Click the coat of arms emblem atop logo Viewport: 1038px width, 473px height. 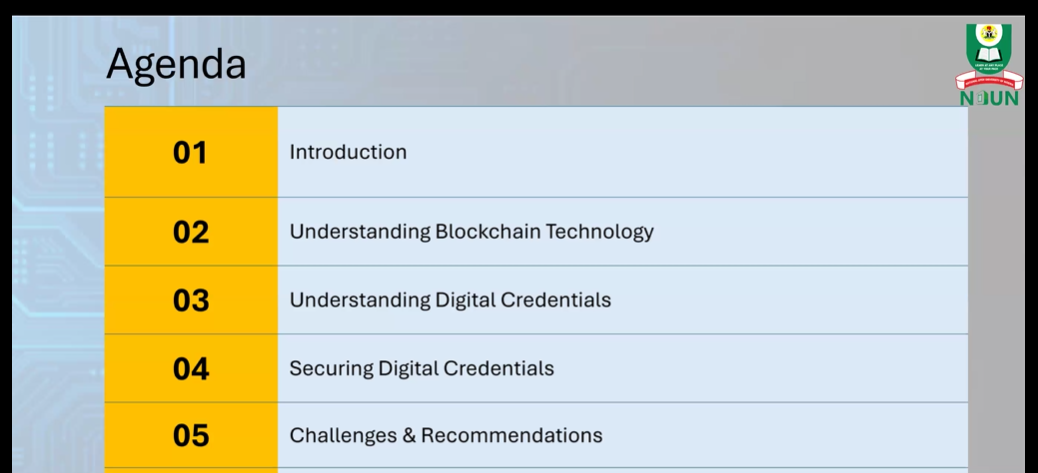[x=988, y=32]
